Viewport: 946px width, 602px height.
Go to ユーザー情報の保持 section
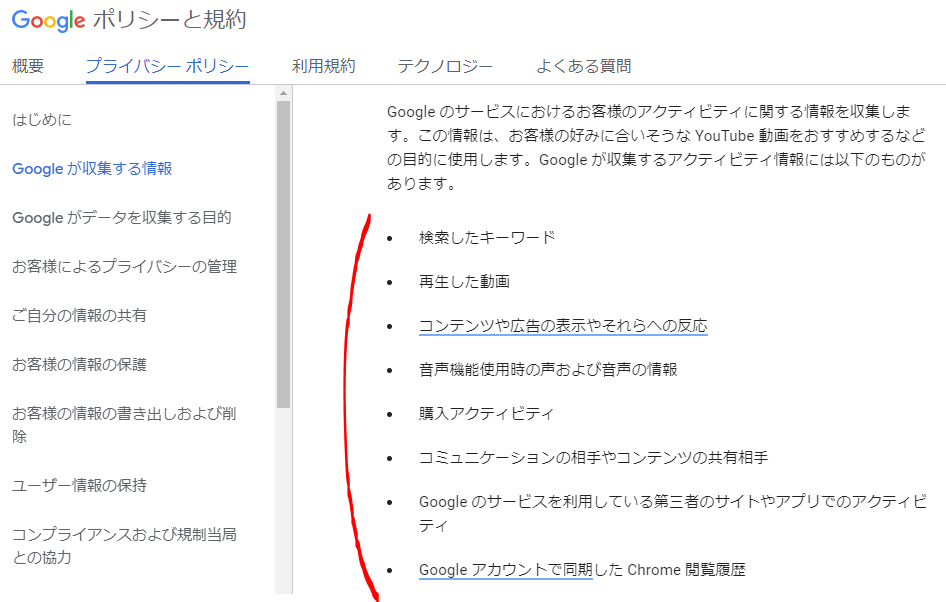[79, 485]
